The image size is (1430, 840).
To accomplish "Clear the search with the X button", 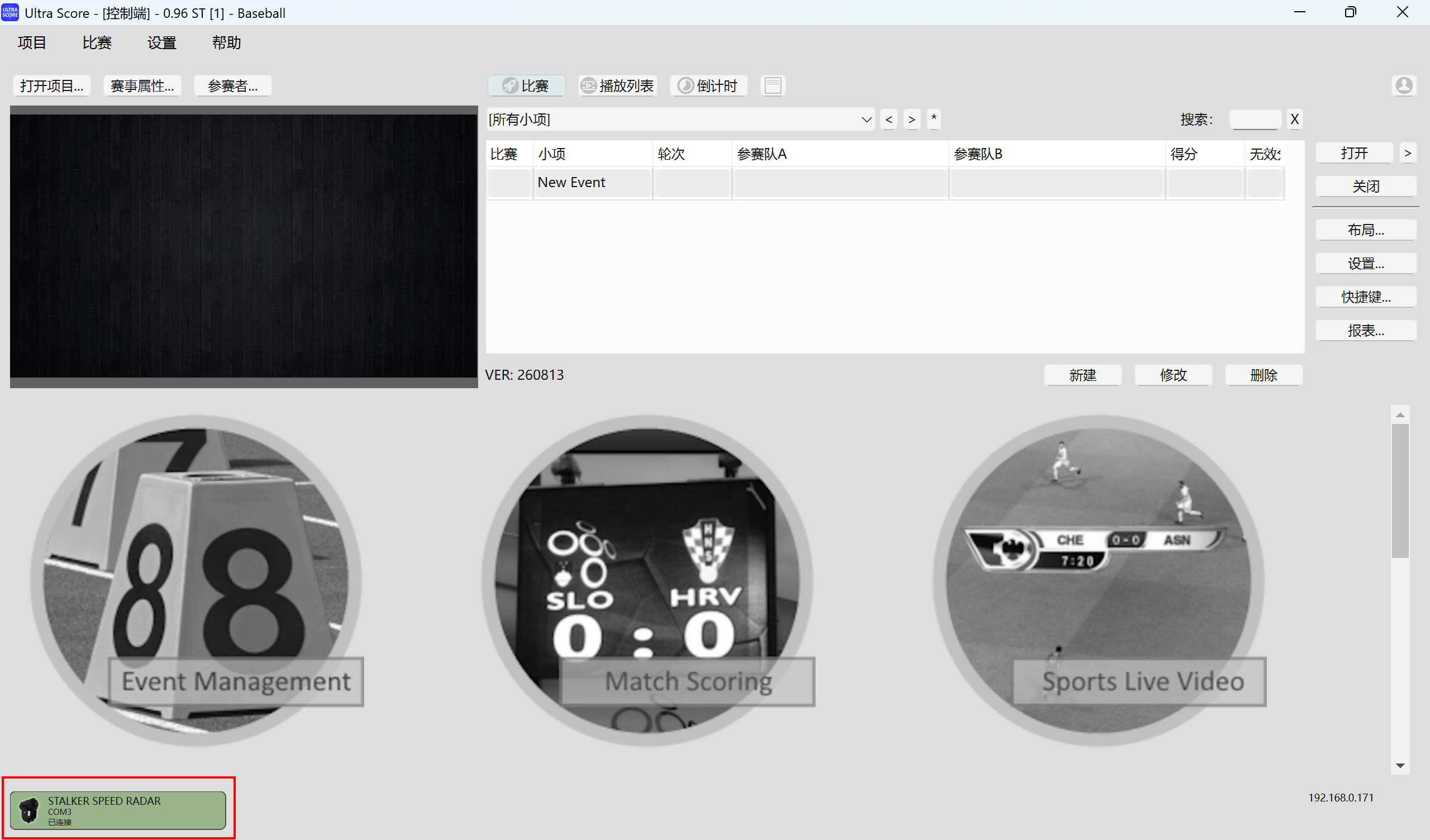I will (x=1294, y=119).
